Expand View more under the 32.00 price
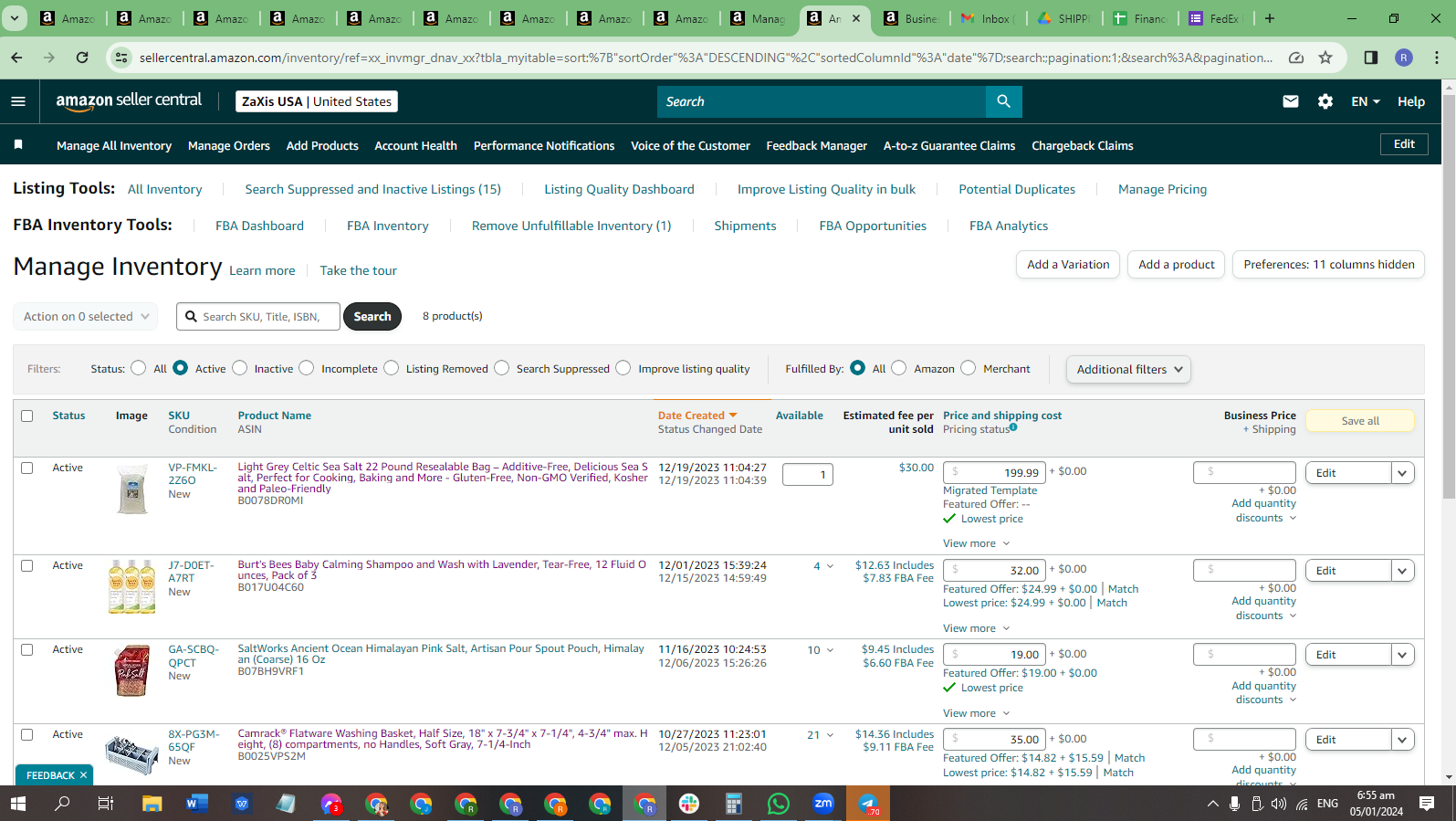 pos(976,628)
